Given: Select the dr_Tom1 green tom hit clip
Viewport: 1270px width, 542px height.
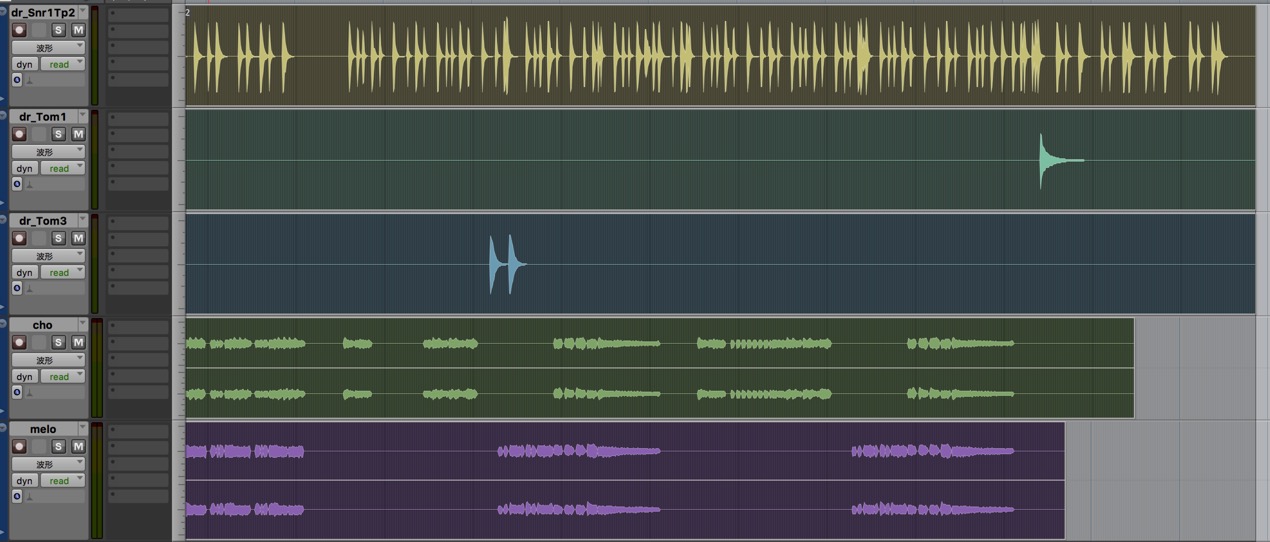Looking at the screenshot, I should 1061,160.
